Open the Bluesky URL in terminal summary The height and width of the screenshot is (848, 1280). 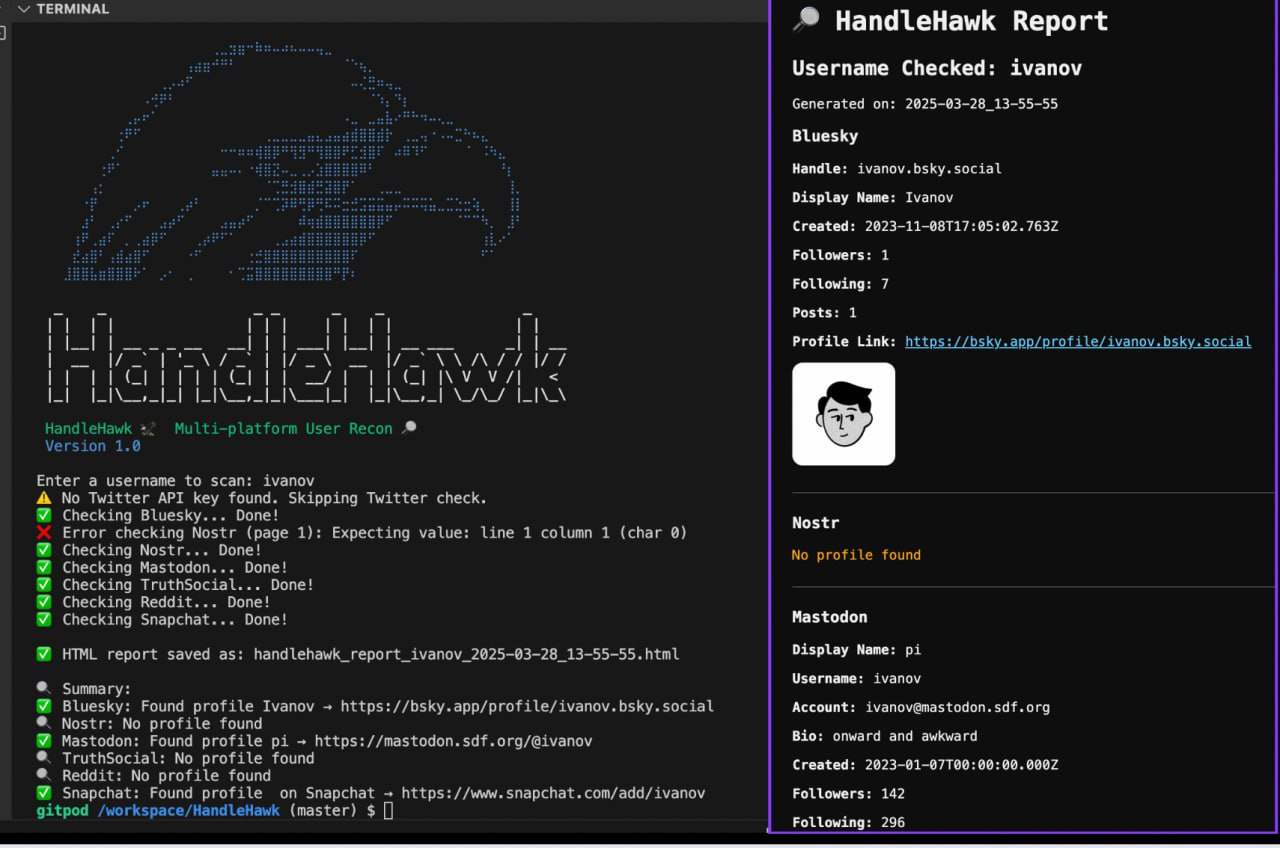[527, 706]
